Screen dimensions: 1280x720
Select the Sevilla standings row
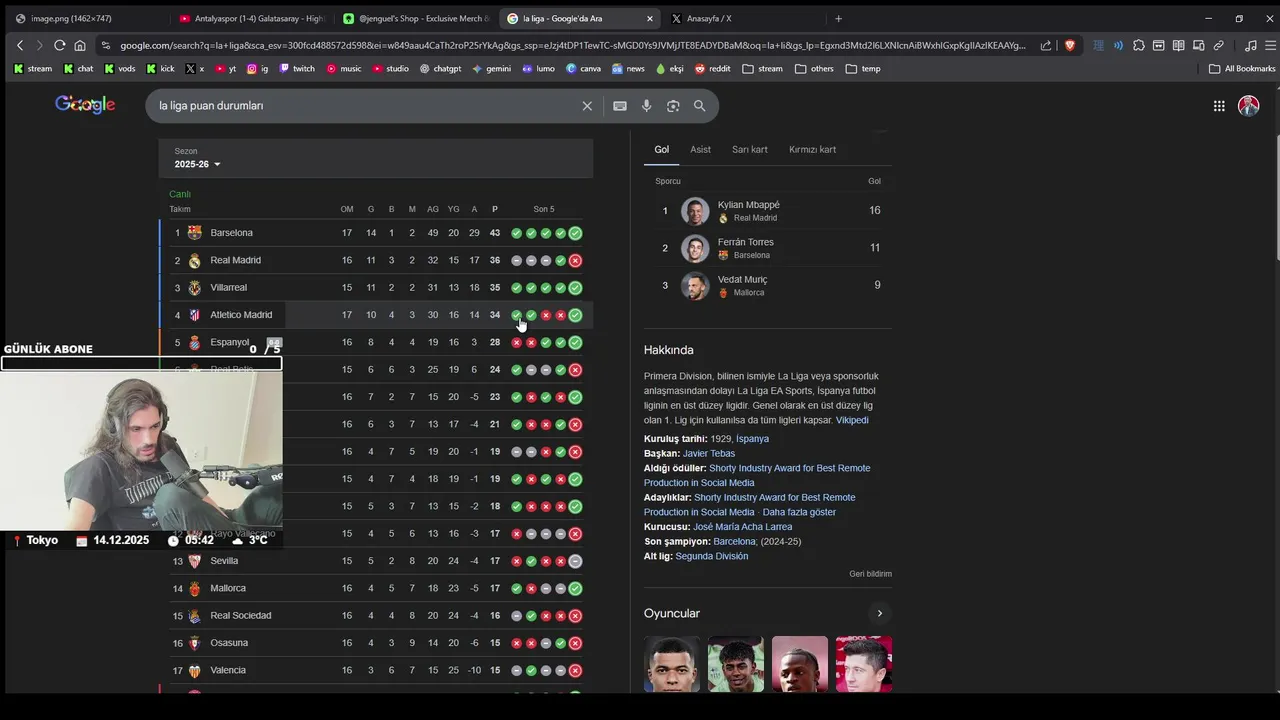(x=376, y=561)
